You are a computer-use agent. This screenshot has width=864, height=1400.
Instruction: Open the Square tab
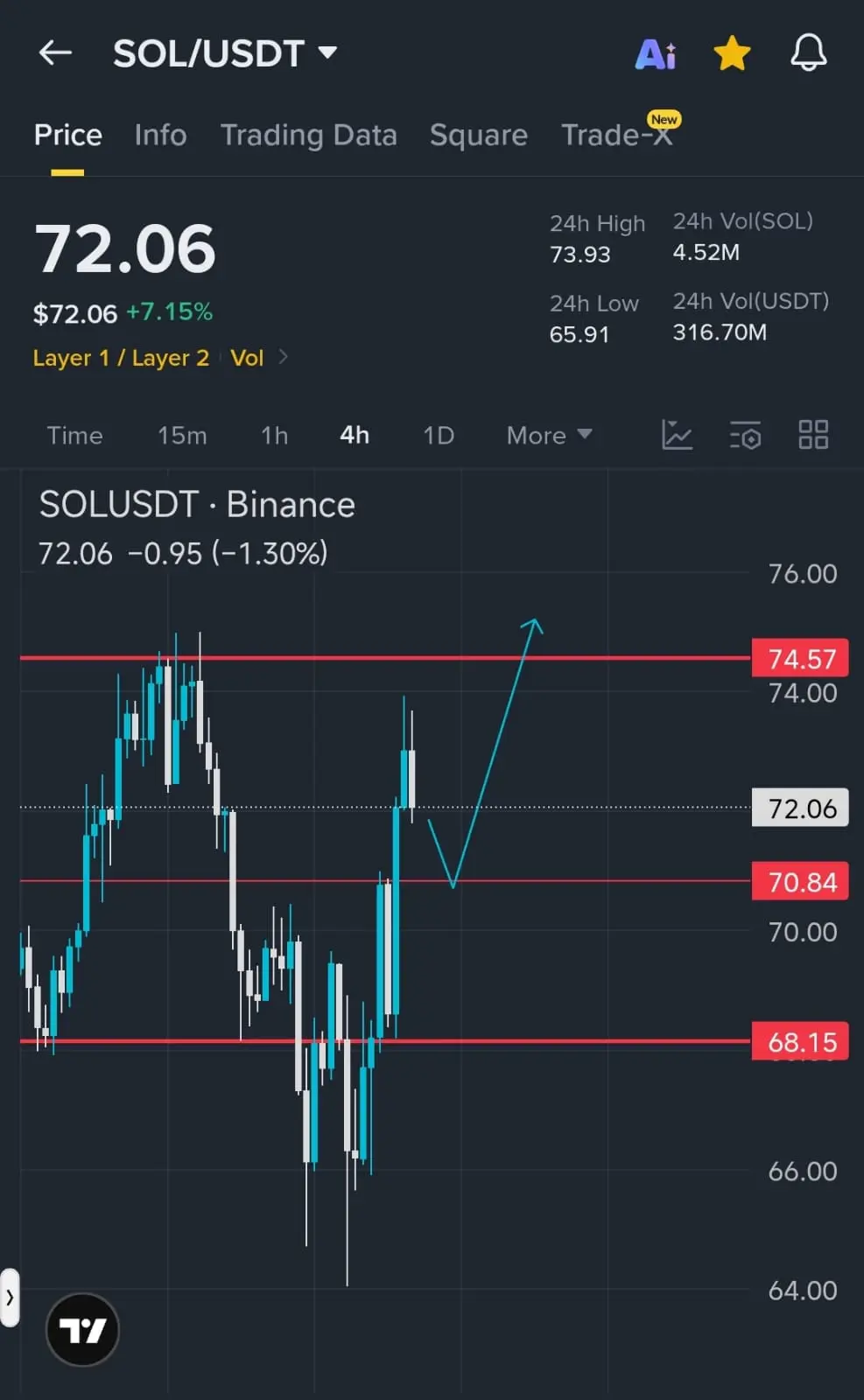click(479, 135)
